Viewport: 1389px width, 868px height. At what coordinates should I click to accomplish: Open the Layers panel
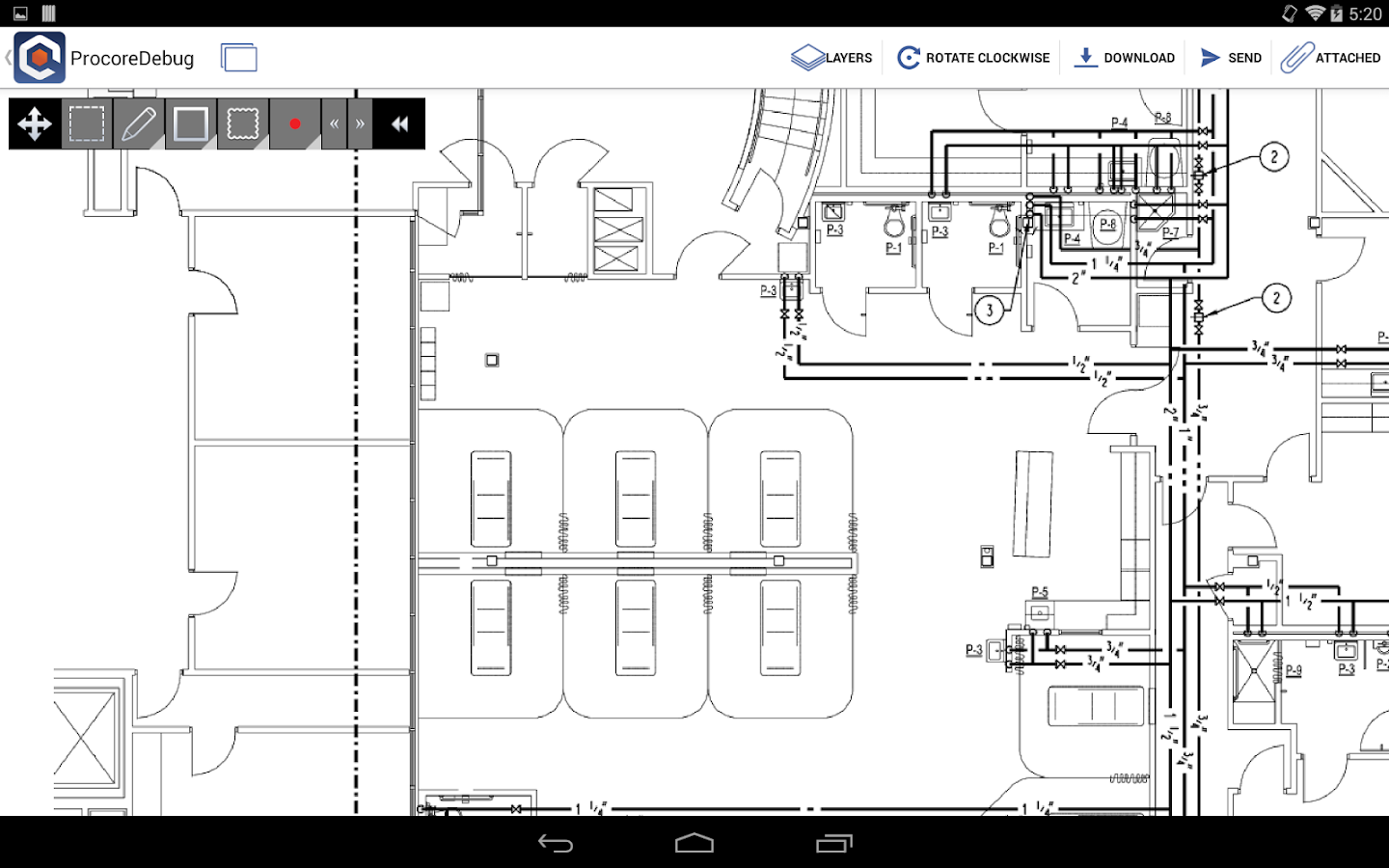pyautogui.click(x=831, y=57)
